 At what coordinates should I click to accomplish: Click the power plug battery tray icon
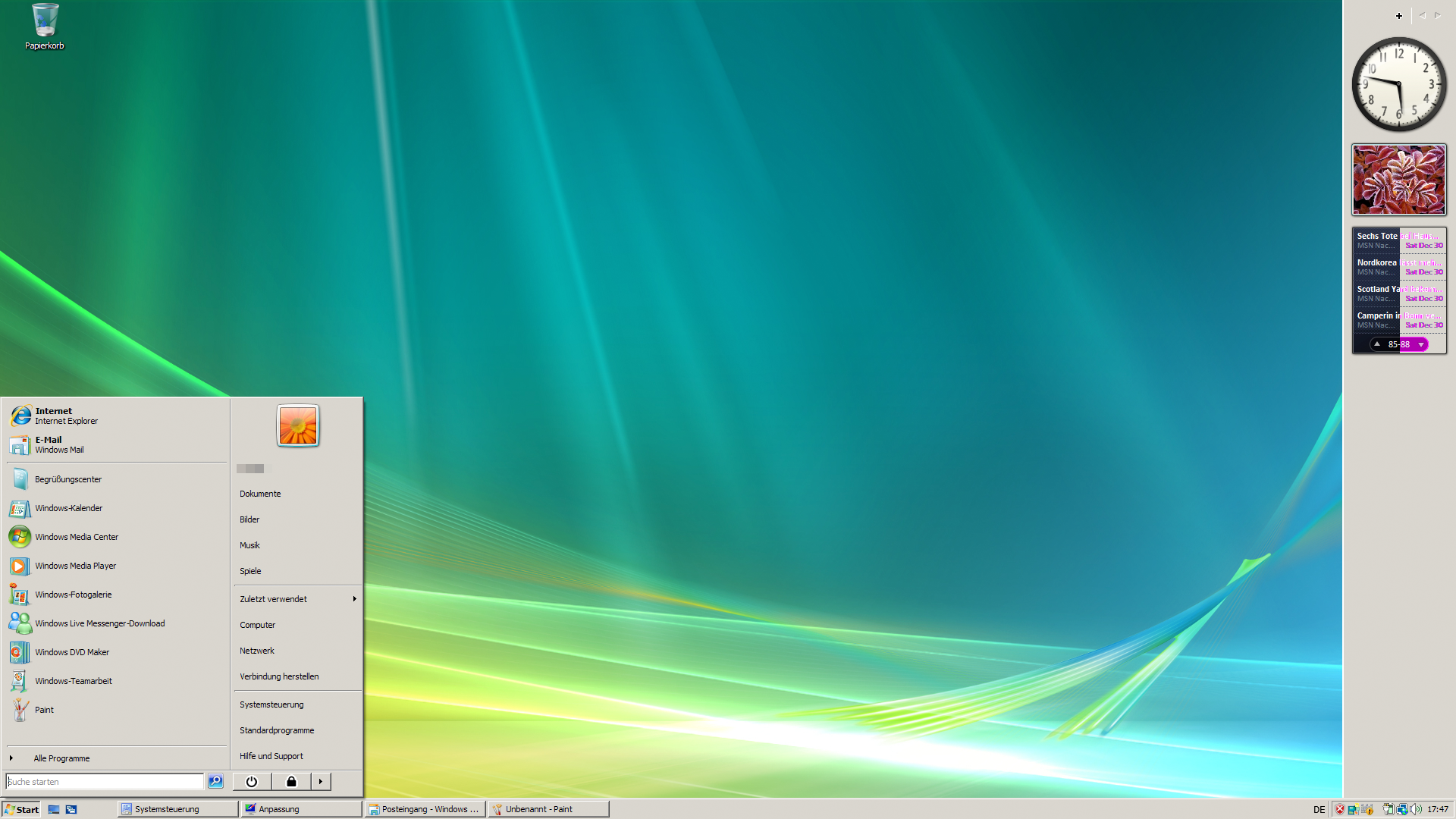tap(1388, 809)
